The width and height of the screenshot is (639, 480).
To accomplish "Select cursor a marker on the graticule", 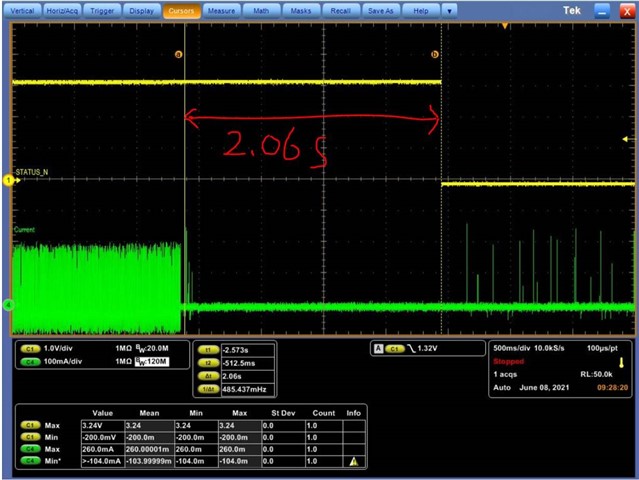I will 178,54.
